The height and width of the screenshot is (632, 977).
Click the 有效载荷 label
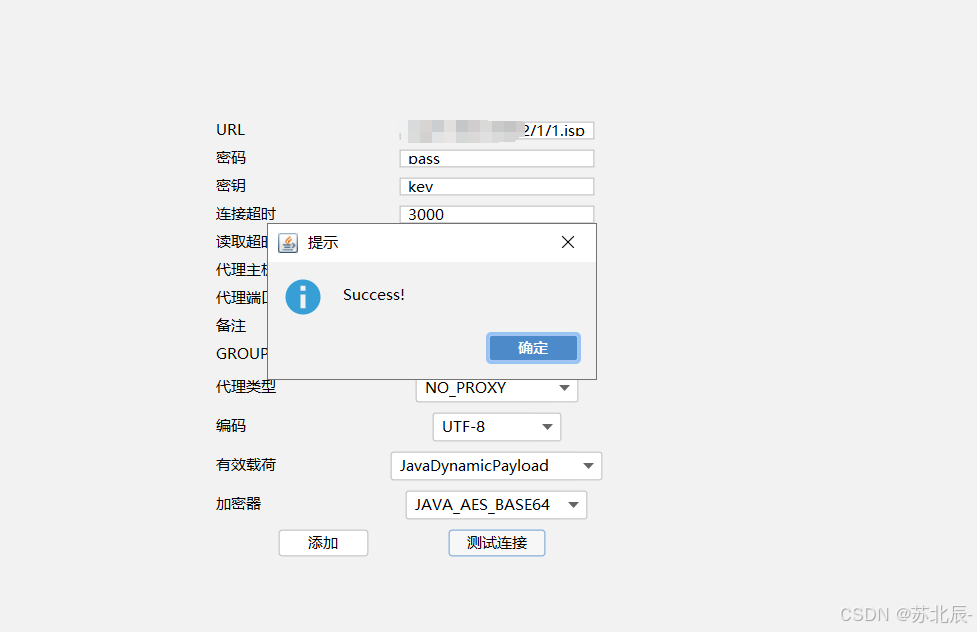click(x=238, y=464)
